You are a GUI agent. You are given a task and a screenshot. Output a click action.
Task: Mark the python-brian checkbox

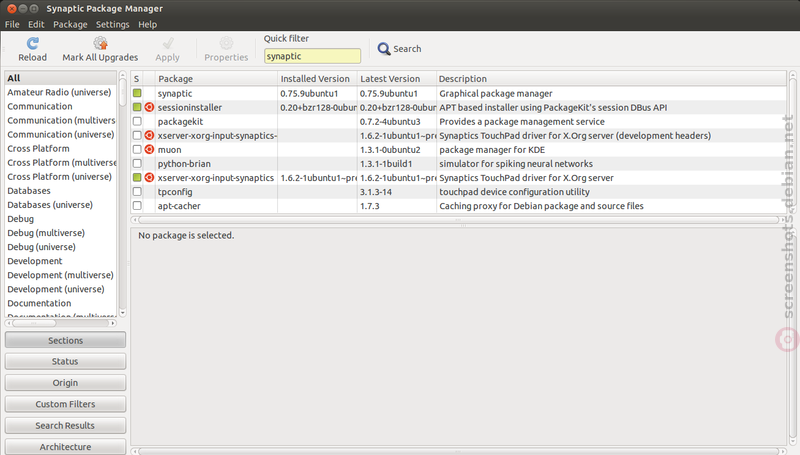[x=137, y=164]
